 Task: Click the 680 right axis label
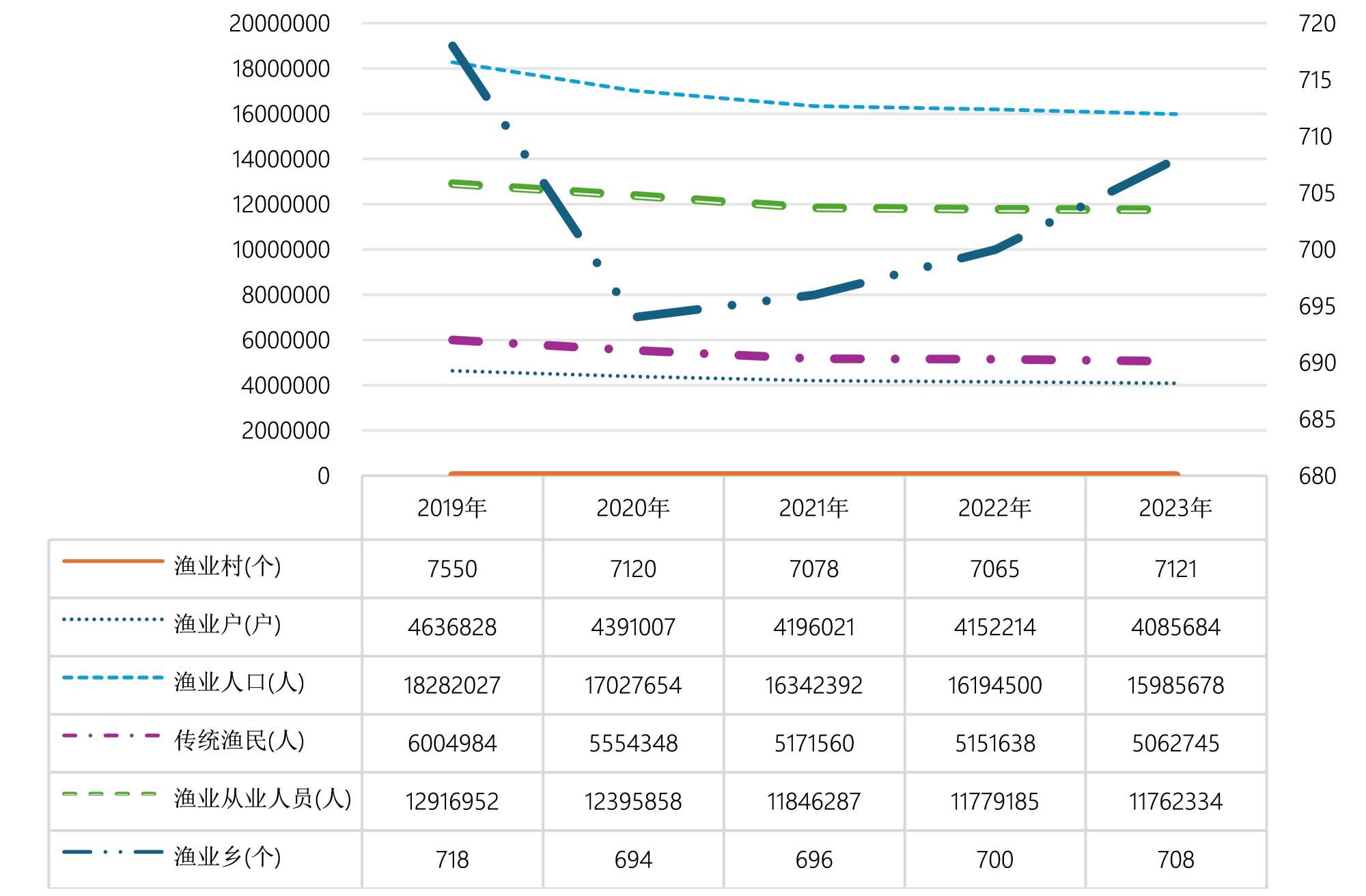tap(1316, 476)
